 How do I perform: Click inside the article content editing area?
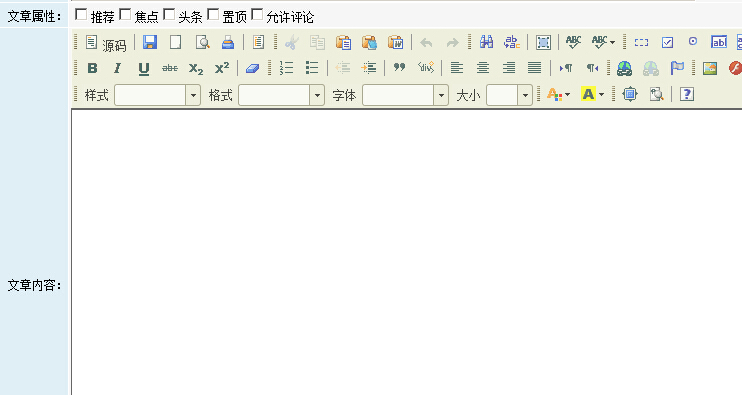[407, 252]
